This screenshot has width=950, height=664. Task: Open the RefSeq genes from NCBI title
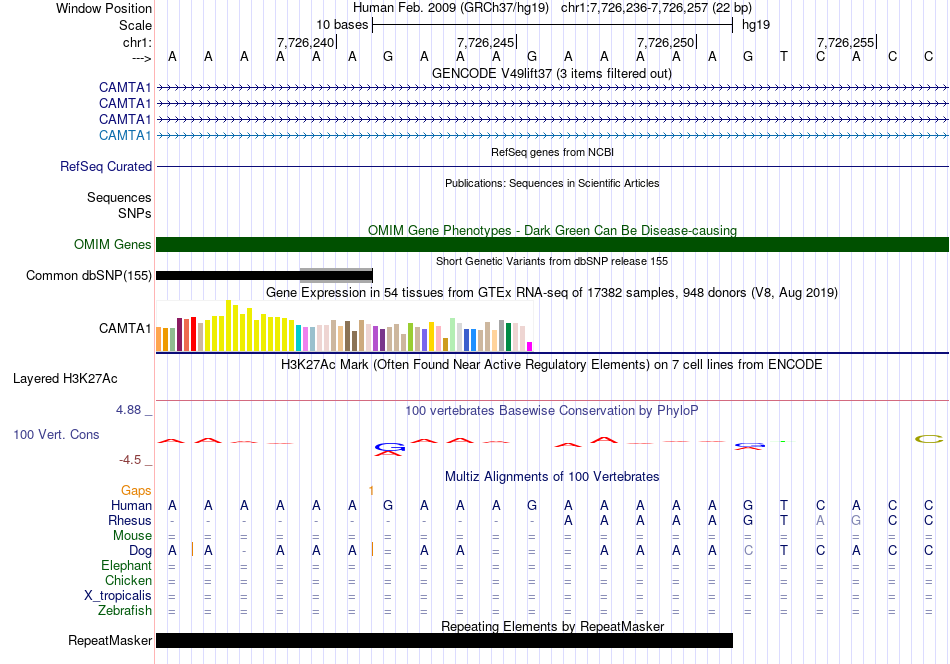point(552,152)
